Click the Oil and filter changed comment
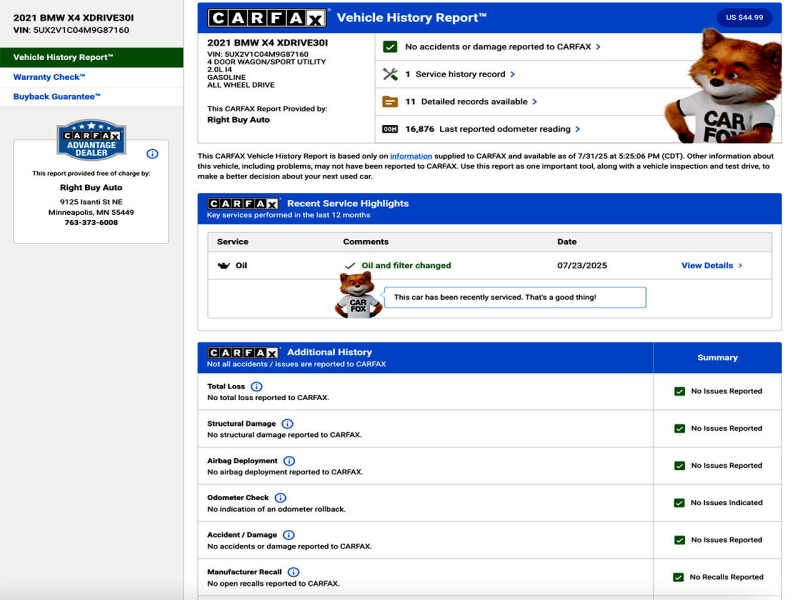Image resolution: width=800 pixels, height=600 pixels. pos(406,265)
